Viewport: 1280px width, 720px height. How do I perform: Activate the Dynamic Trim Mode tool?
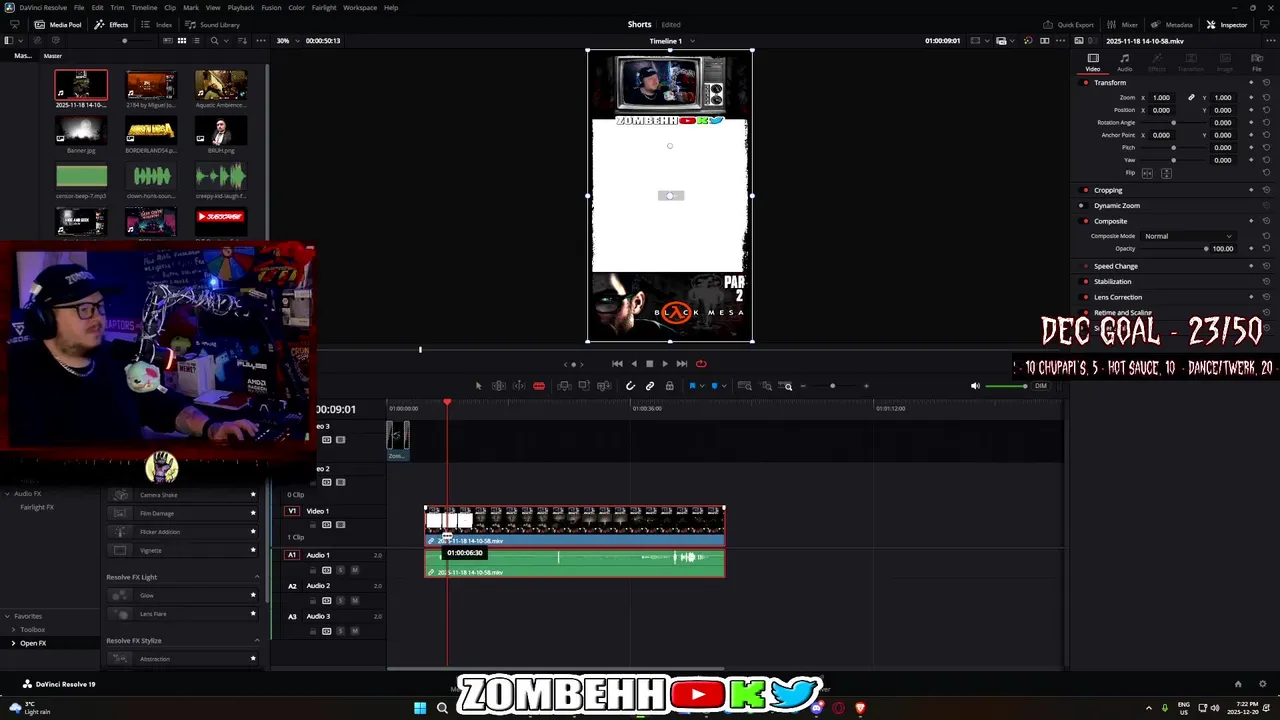(x=519, y=386)
